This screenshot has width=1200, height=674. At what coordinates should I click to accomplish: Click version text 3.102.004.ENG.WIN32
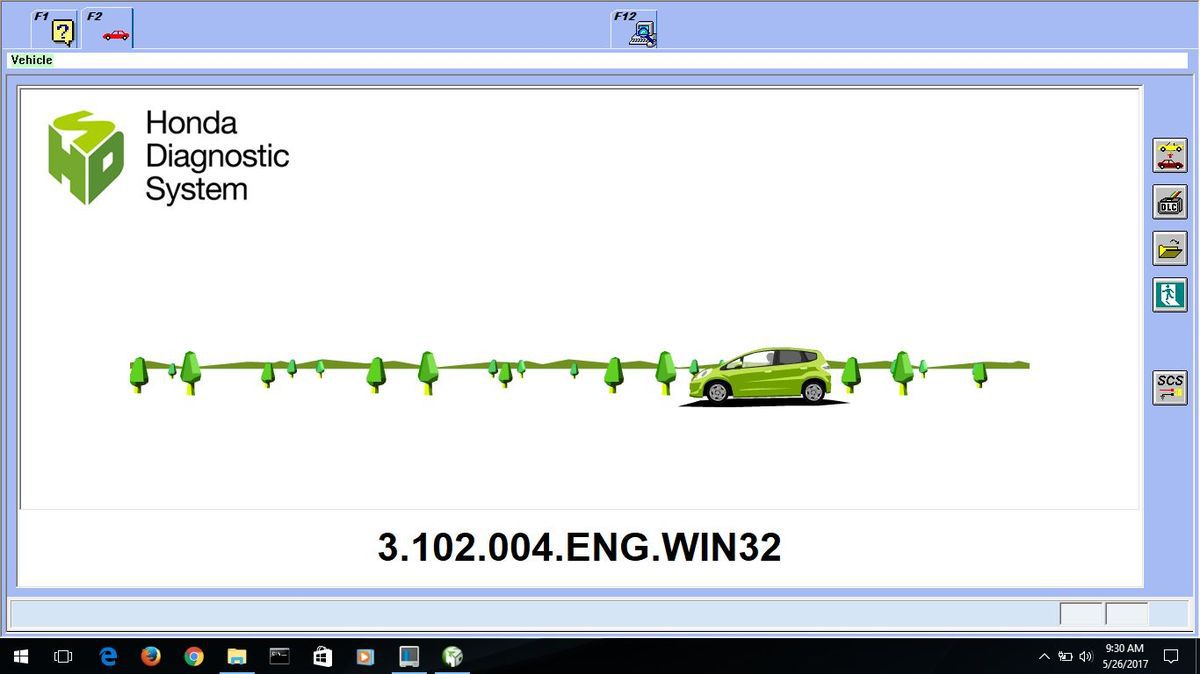579,547
